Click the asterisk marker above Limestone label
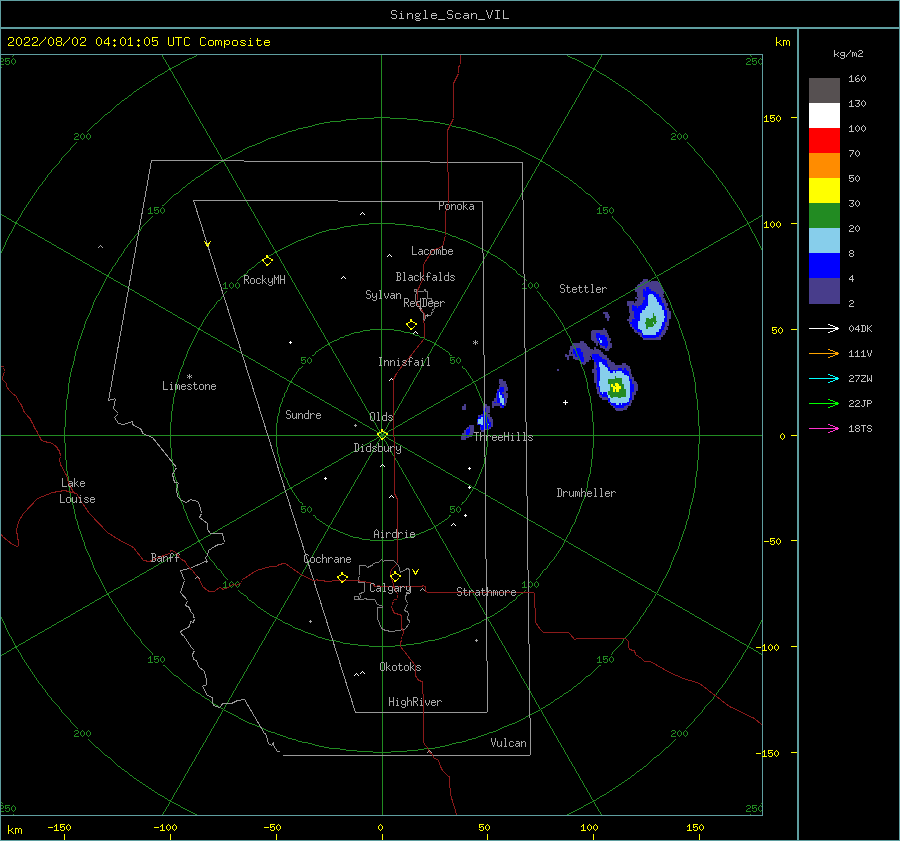 coord(189,377)
